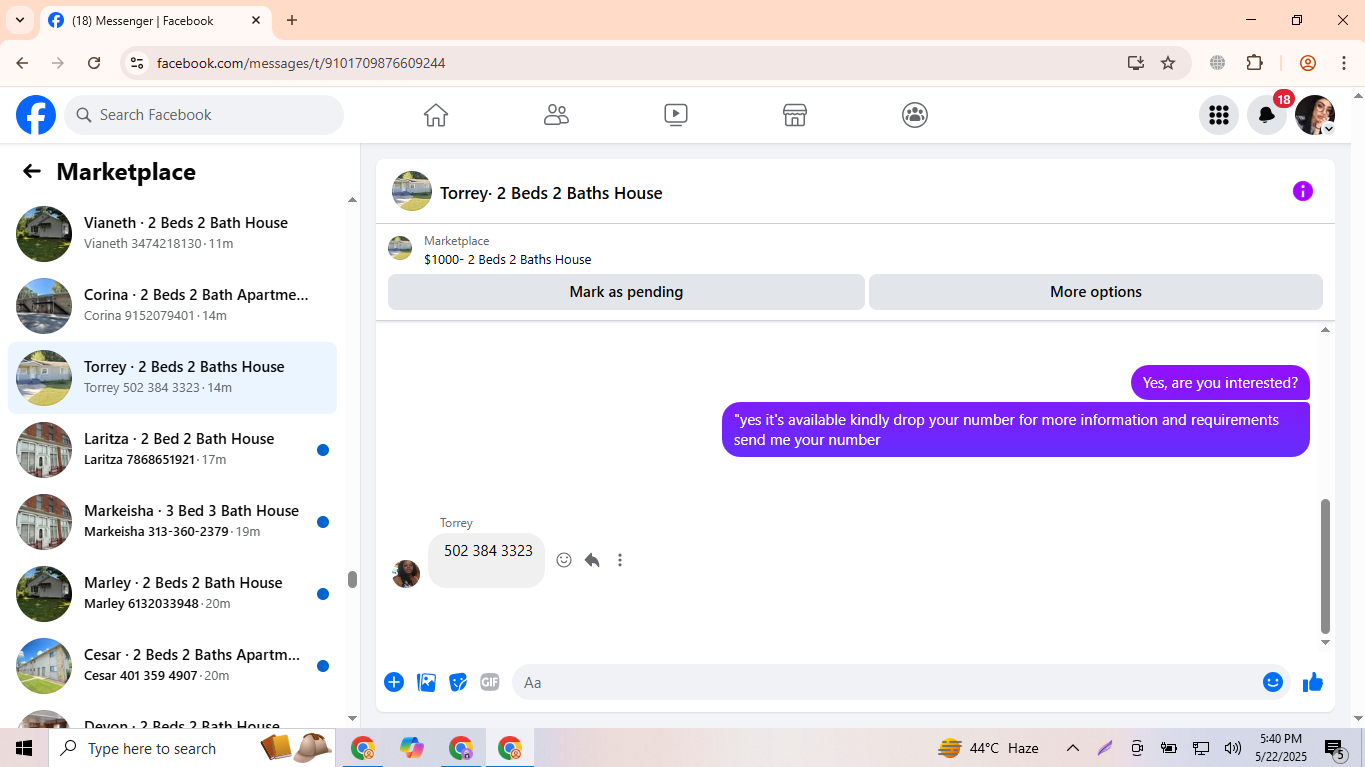The height and width of the screenshot is (767, 1365).
Task: Click Torrey's chat header house thumbnail
Action: [412, 191]
